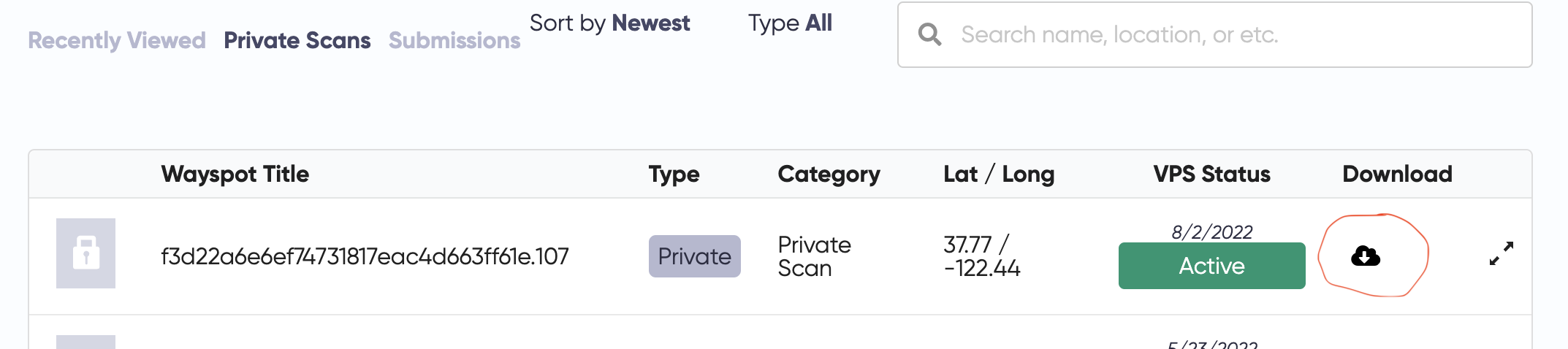Click the Category column header
The image size is (1568, 349).
[829, 174]
